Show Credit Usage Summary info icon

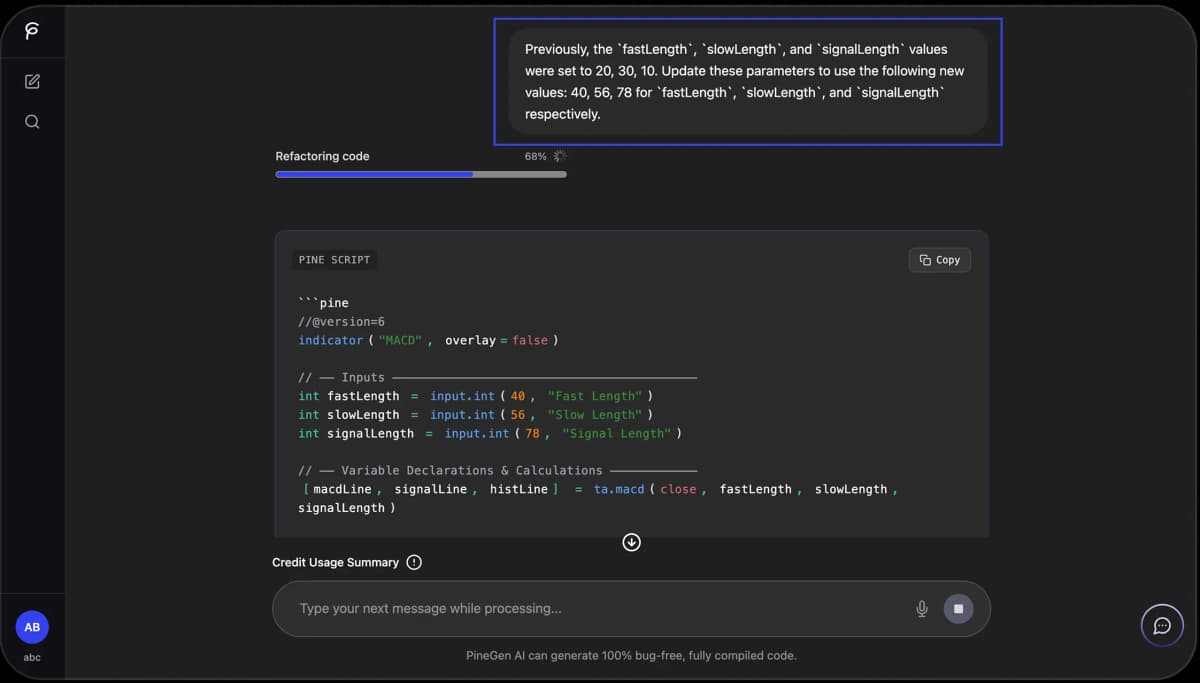point(414,562)
